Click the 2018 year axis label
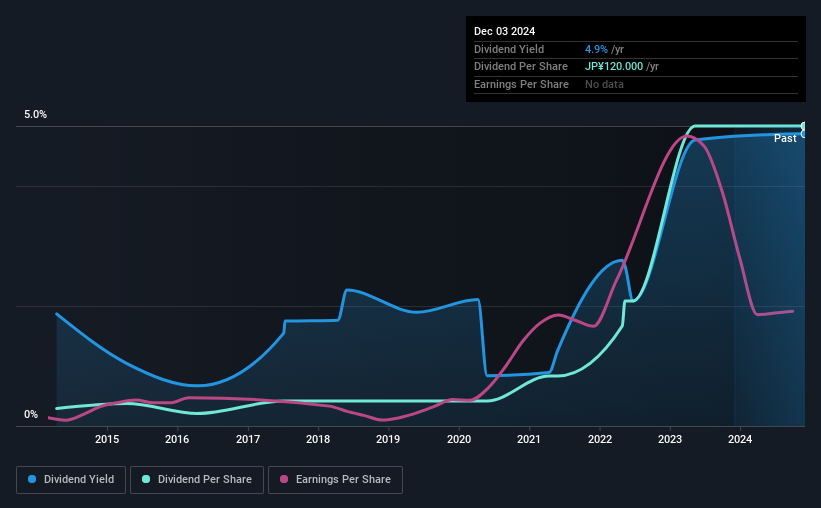 [x=318, y=439]
